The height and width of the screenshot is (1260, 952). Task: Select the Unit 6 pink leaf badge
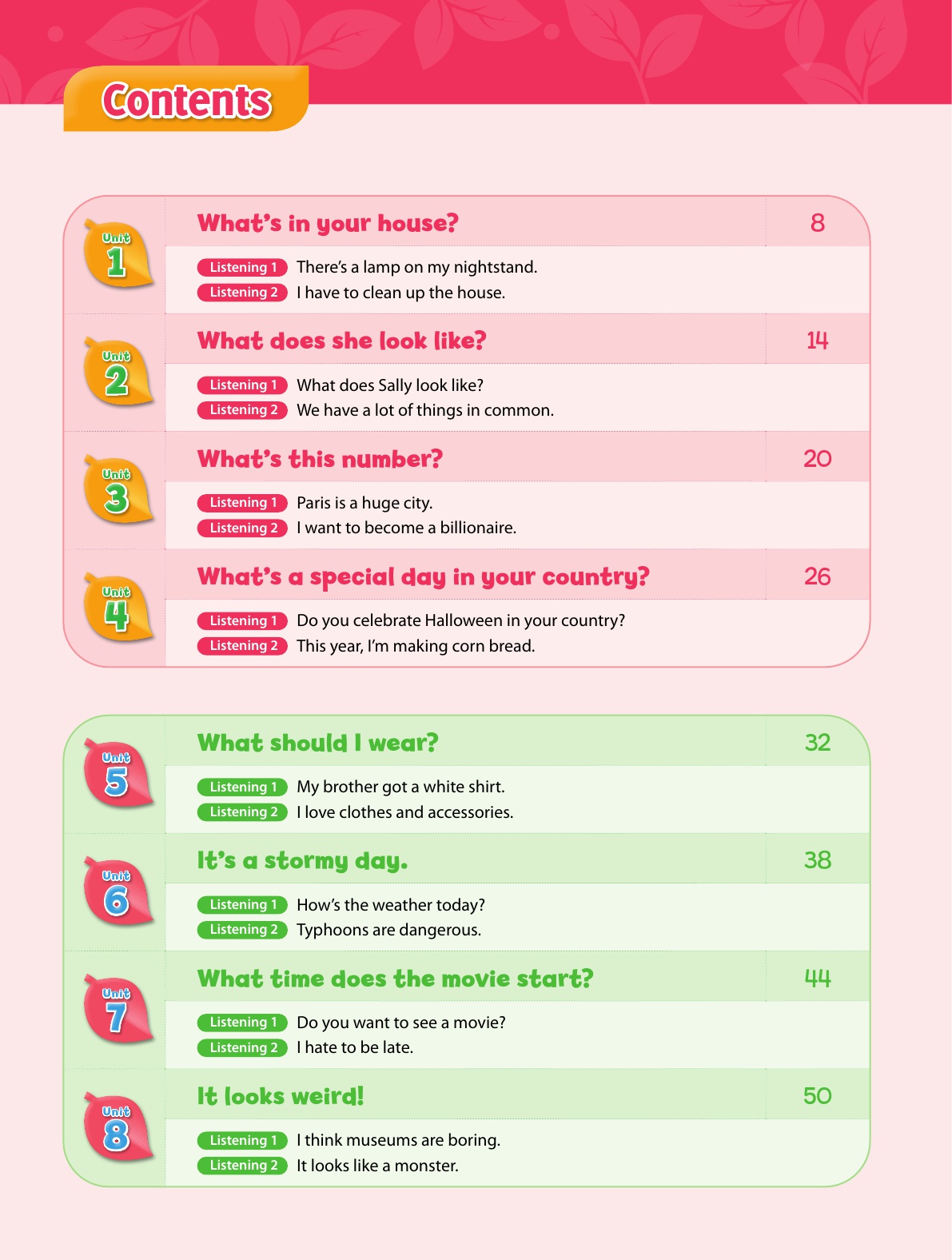tap(118, 891)
